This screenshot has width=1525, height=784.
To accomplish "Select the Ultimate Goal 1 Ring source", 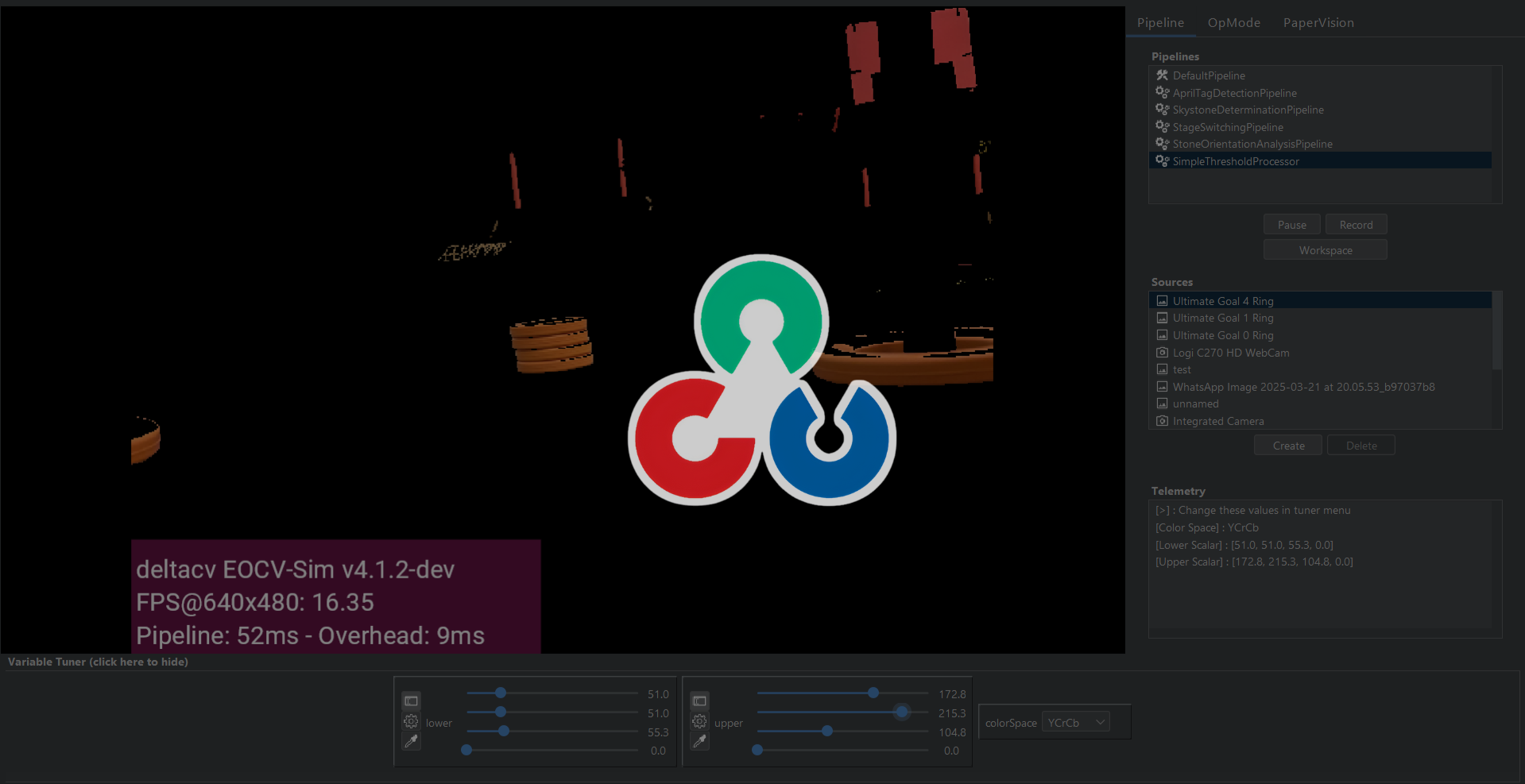I will tap(1321, 318).
